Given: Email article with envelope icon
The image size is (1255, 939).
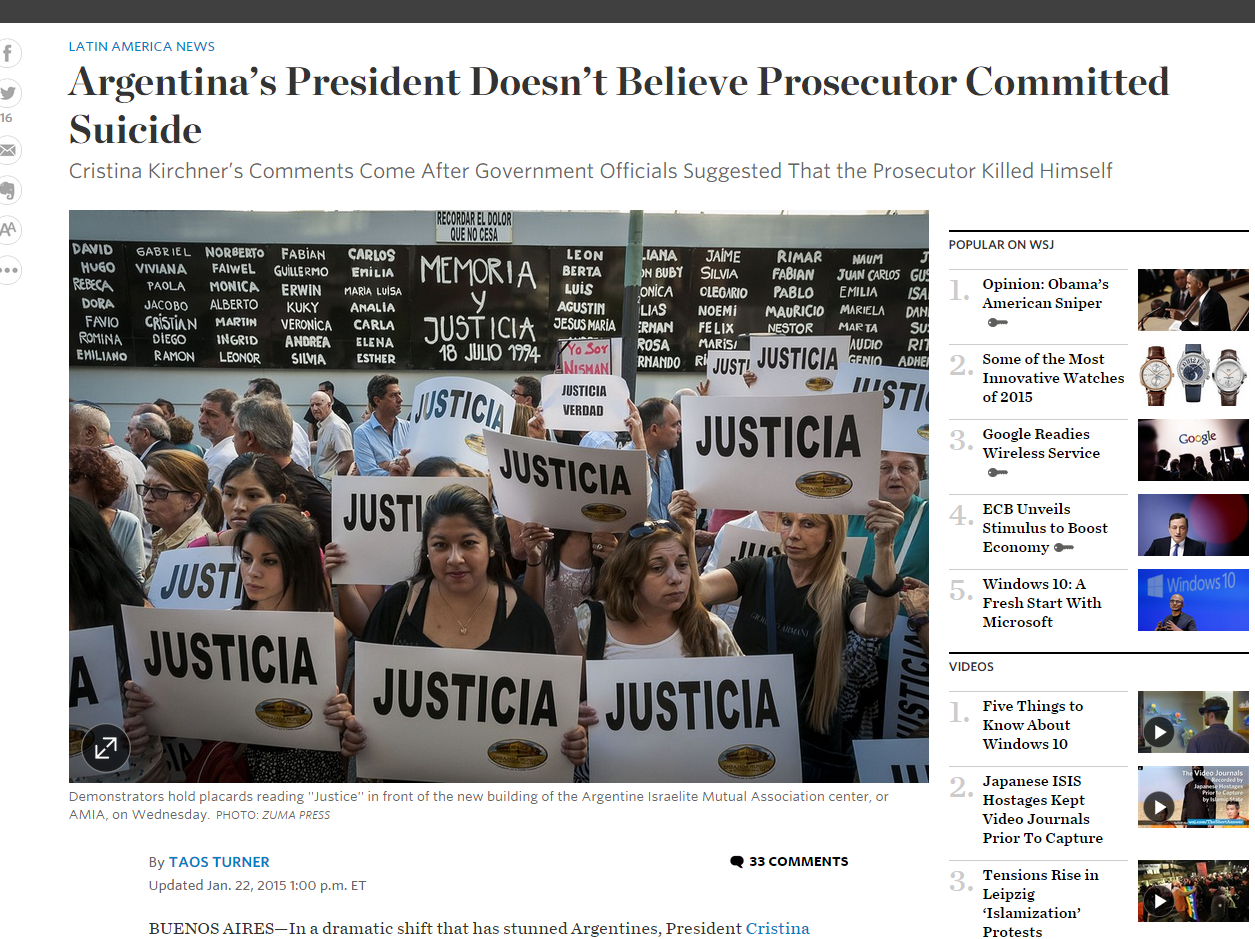Looking at the screenshot, I should coord(7,151).
